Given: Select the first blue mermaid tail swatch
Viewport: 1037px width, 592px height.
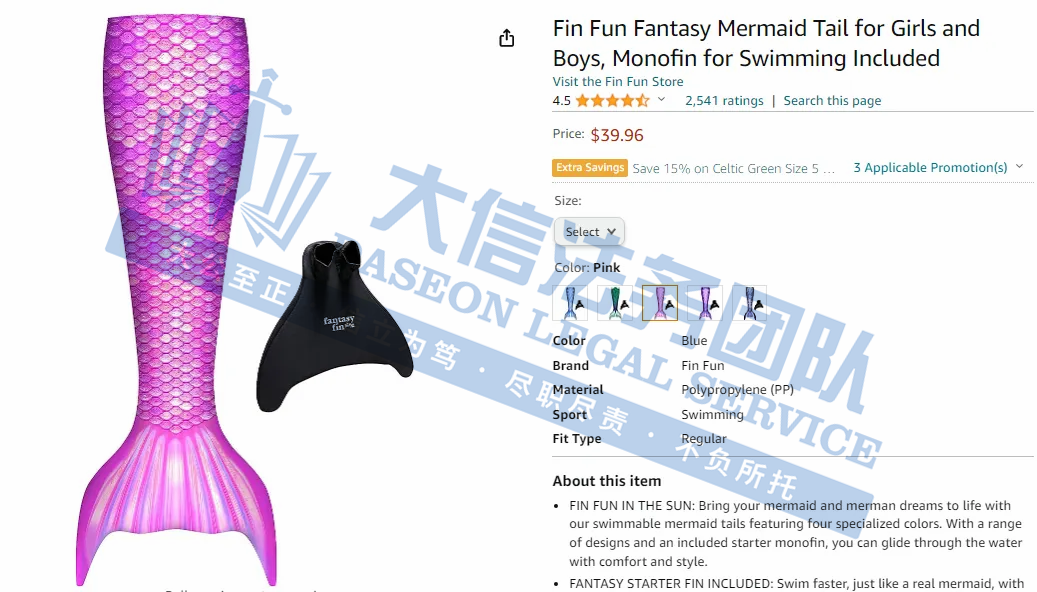Looking at the screenshot, I should [570, 303].
